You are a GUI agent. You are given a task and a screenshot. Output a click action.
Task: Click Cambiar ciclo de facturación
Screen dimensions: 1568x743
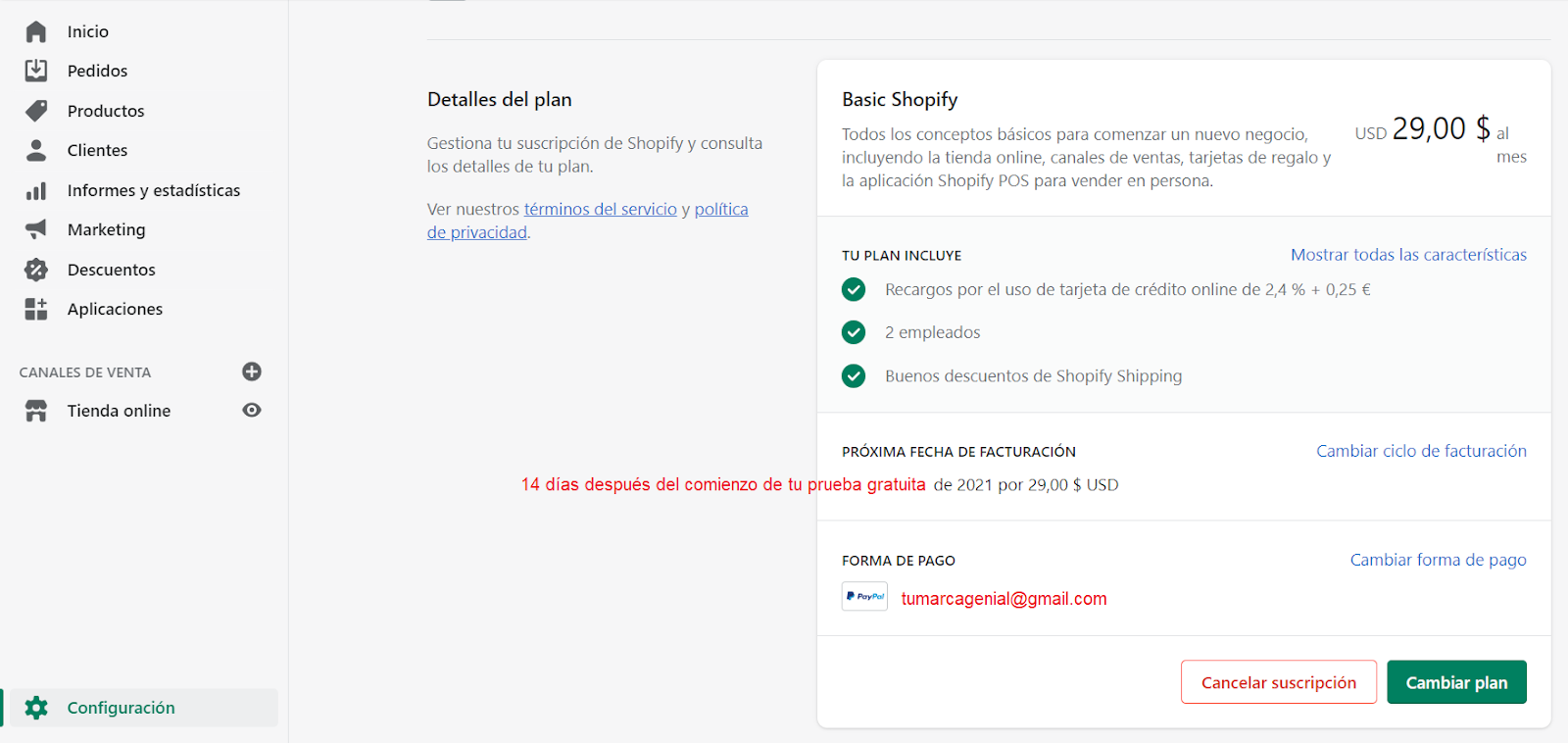(x=1421, y=451)
